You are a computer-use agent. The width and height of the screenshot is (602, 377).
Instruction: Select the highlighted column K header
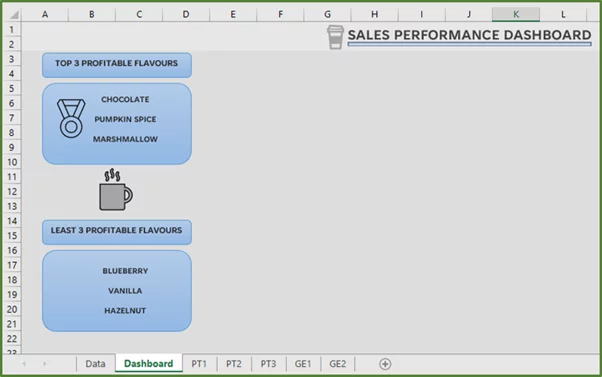coord(516,15)
